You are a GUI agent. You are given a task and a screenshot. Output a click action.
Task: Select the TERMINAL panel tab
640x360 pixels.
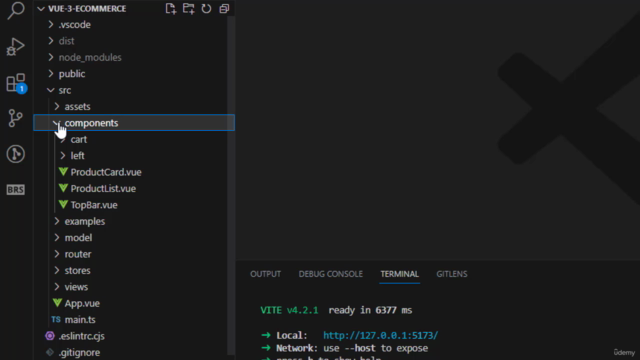pyautogui.click(x=400, y=274)
